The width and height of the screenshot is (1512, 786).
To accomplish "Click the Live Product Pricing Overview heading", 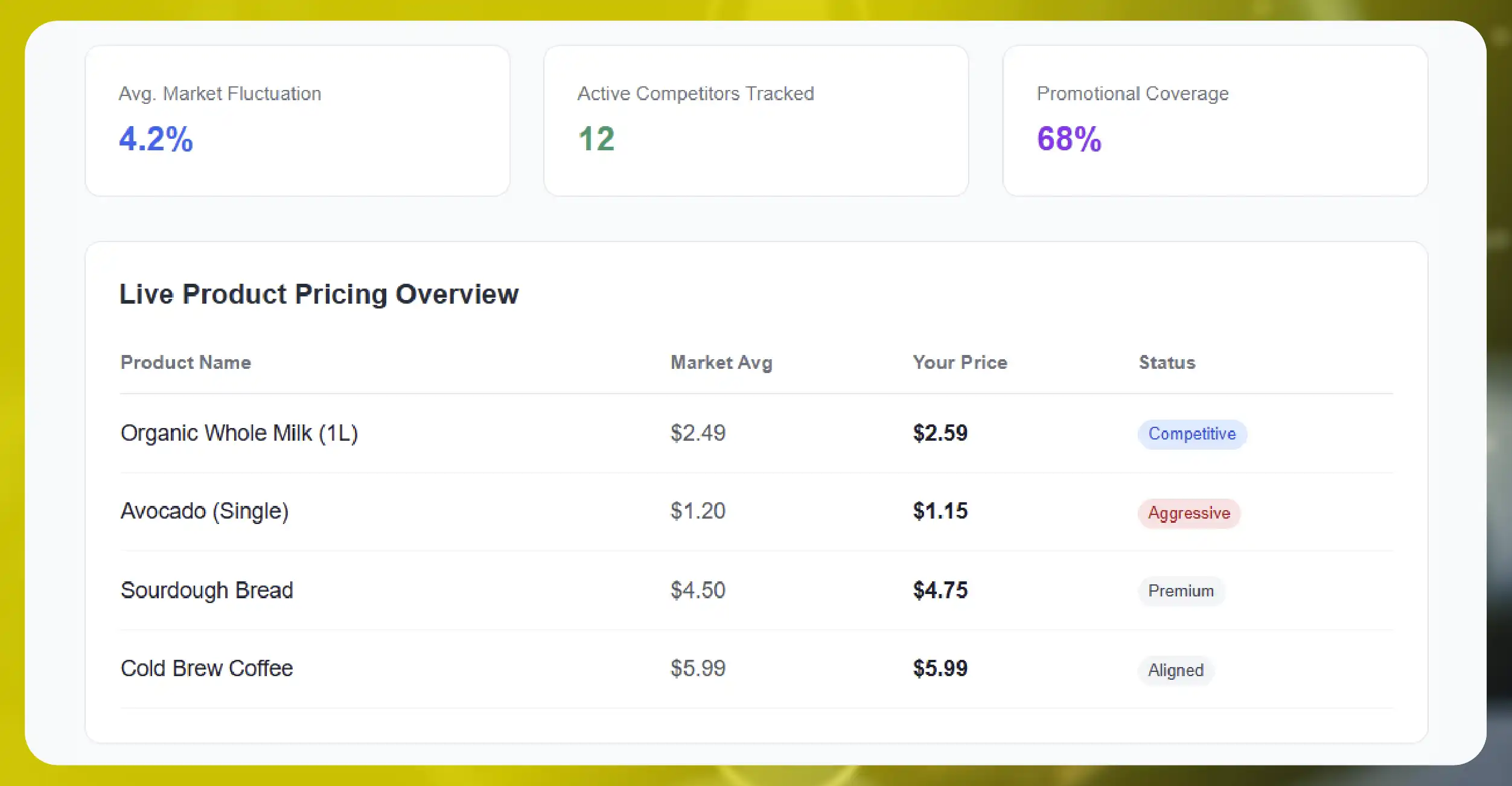I will [319, 294].
